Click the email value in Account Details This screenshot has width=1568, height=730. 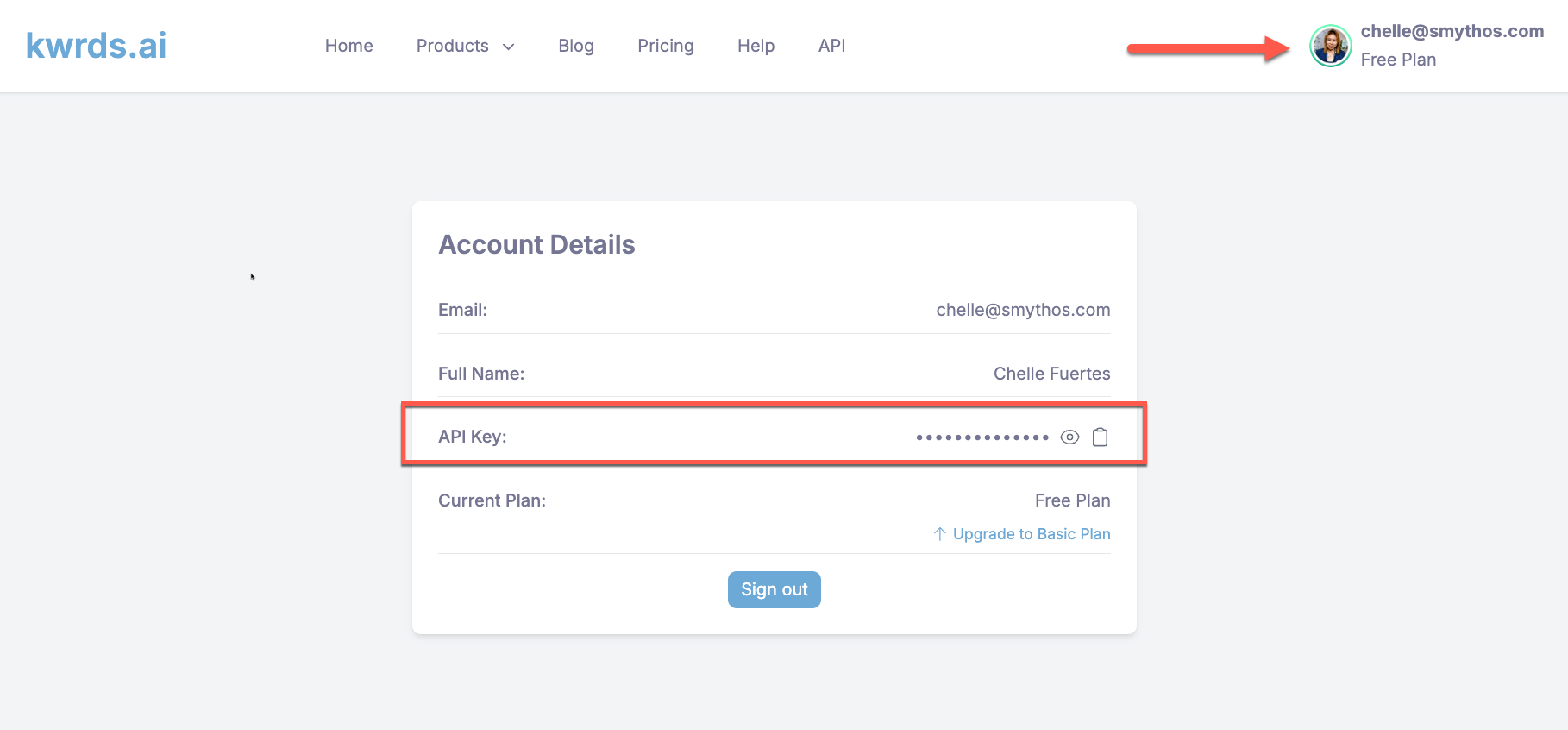pyautogui.click(x=1024, y=310)
